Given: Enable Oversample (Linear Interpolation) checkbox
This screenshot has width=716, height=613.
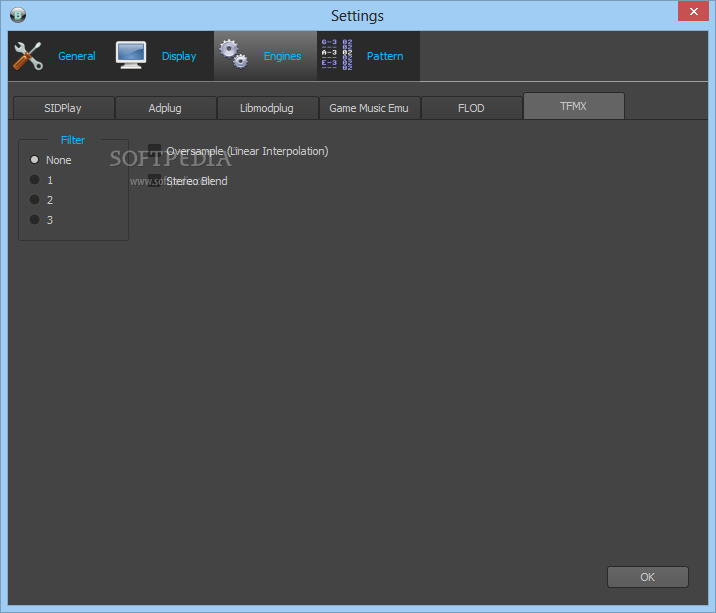Looking at the screenshot, I should pyautogui.click(x=154, y=151).
